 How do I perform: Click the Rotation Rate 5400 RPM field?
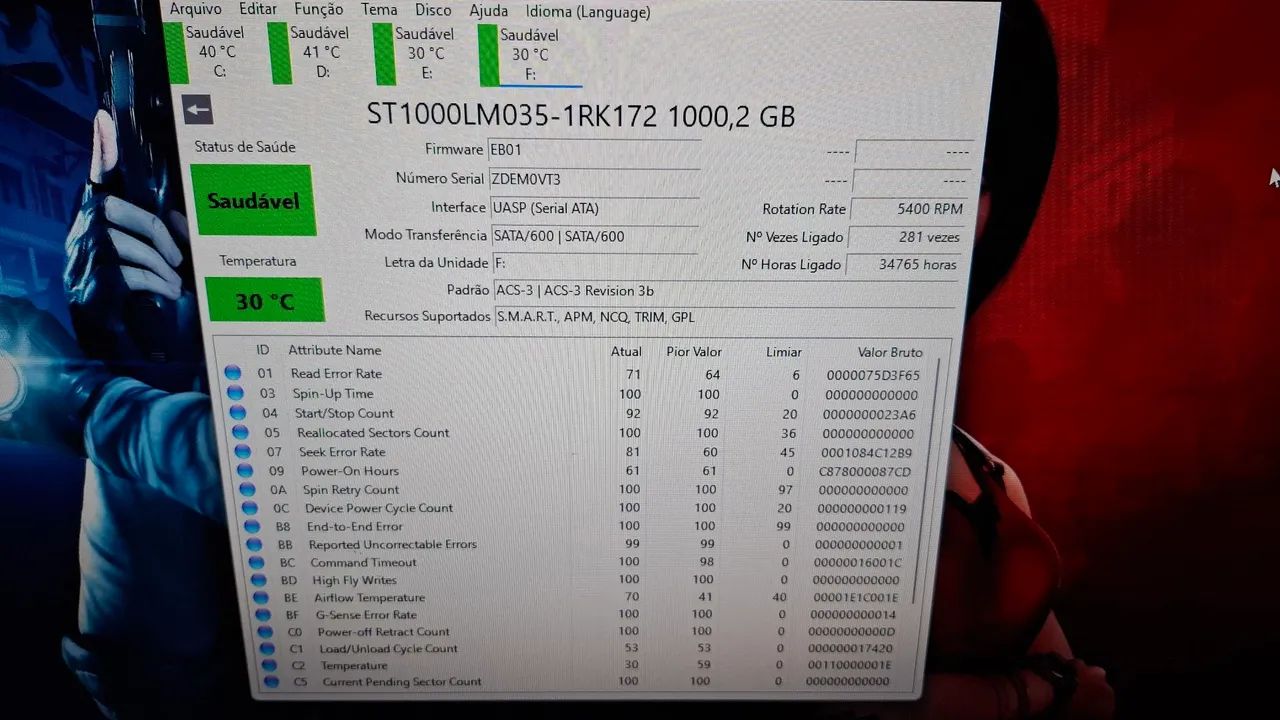[909, 209]
